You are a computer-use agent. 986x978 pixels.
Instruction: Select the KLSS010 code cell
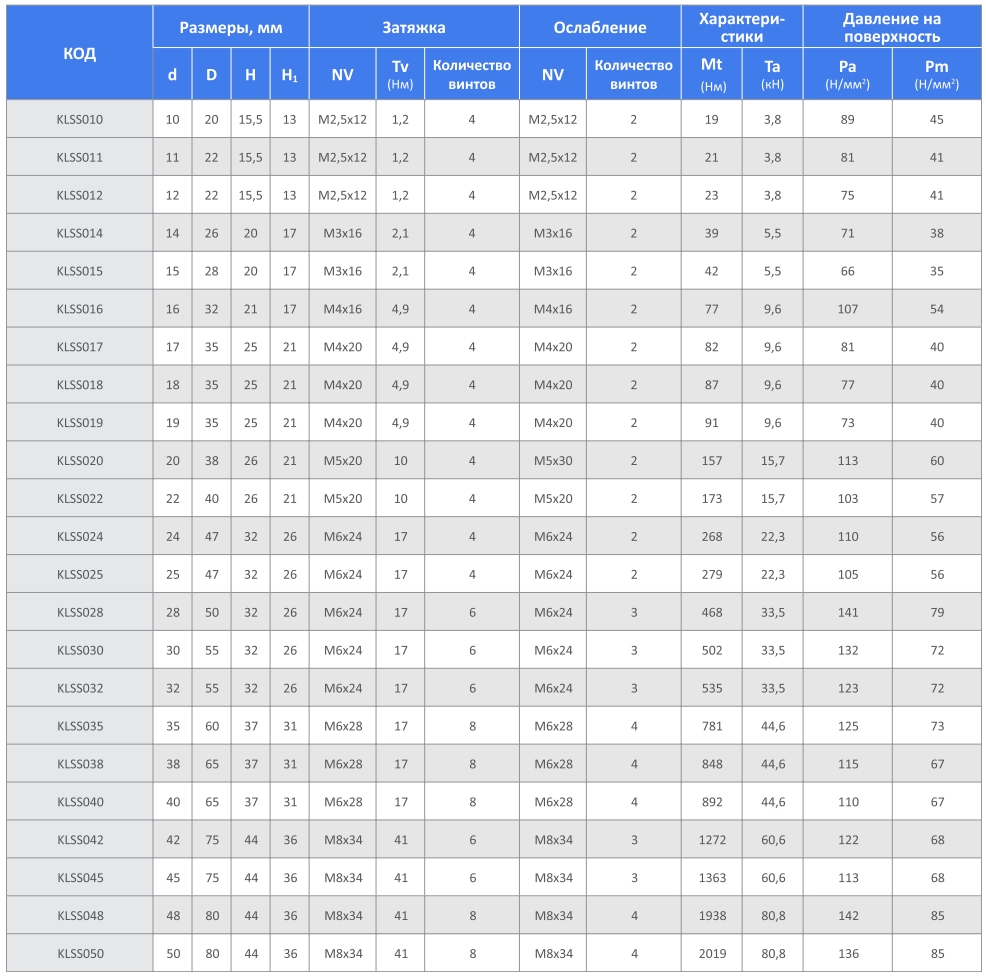[80, 120]
